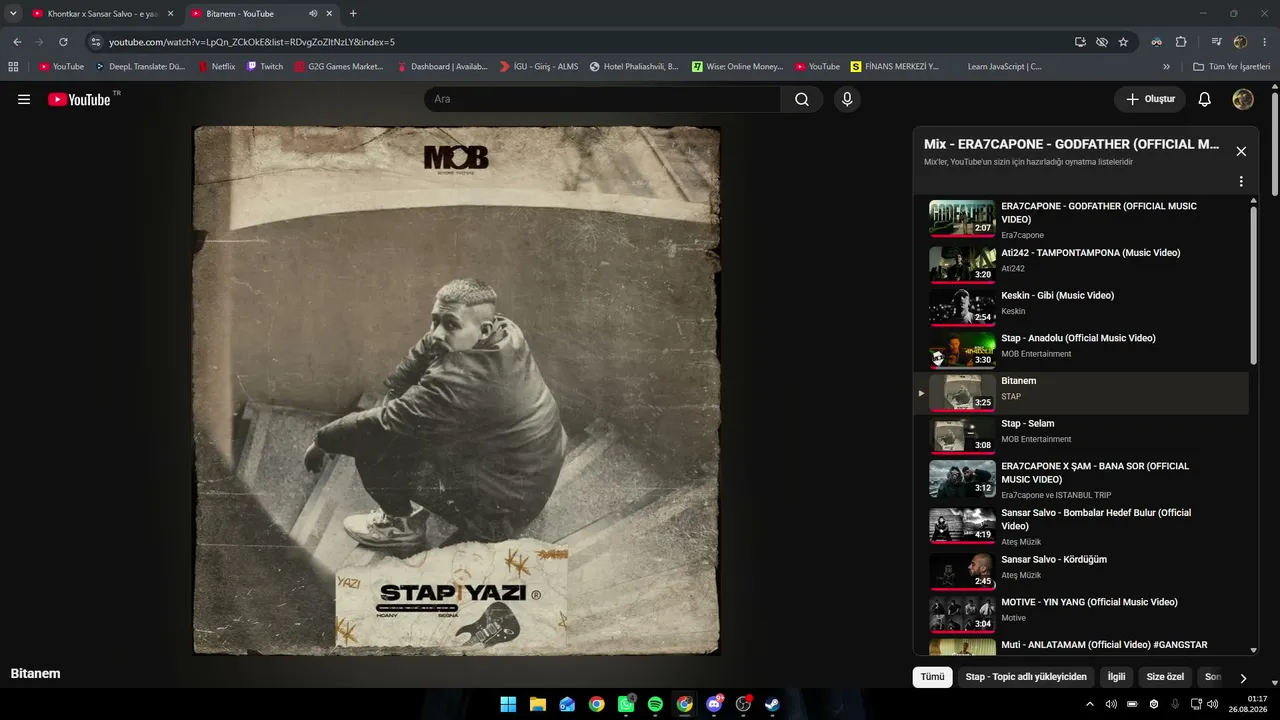Viewport: 1280px width, 720px height.
Task: Start voice search with the microphone
Action: point(847,99)
